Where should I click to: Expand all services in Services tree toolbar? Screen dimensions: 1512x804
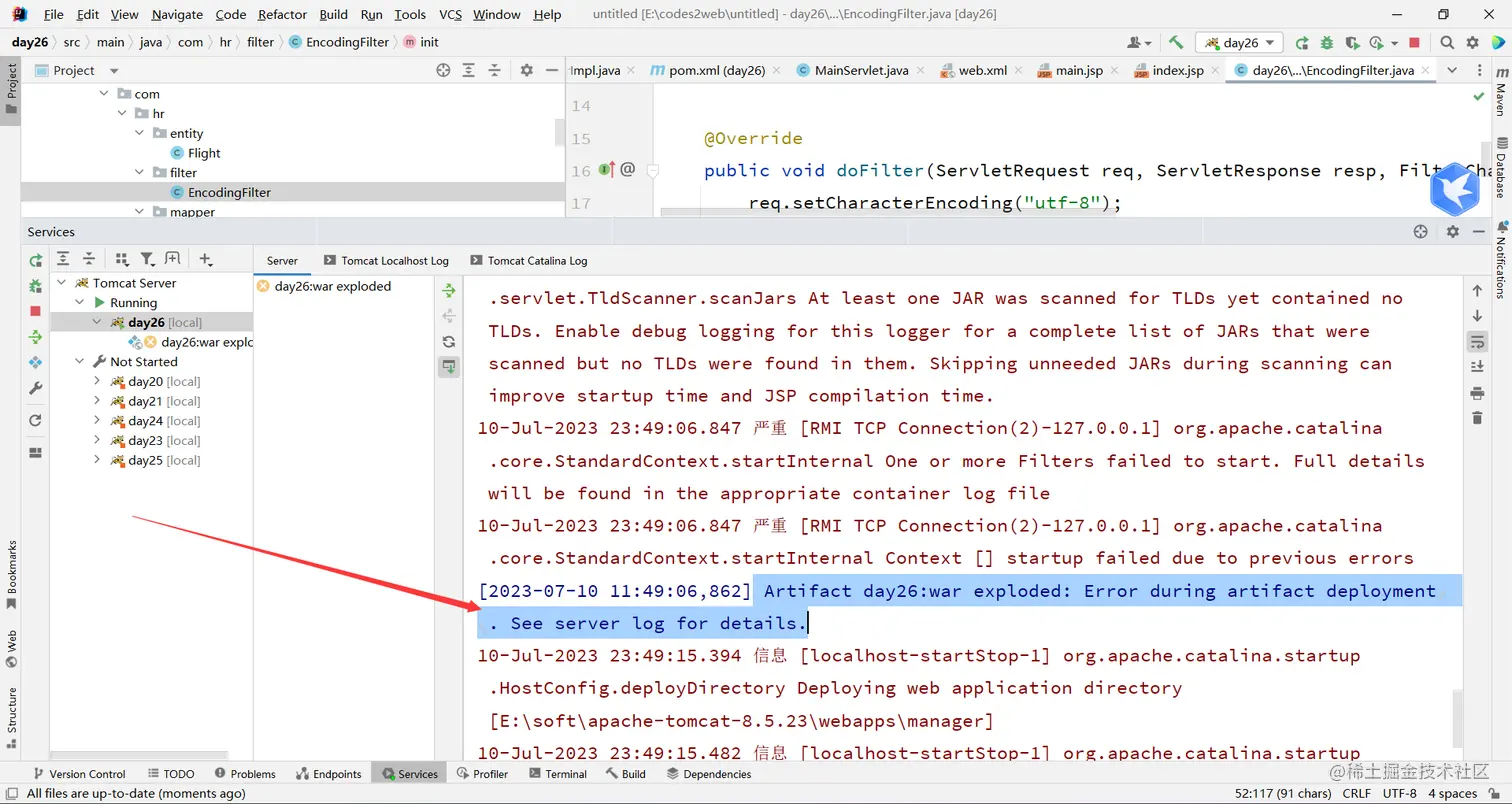pyautogui.click(x=63, y=259)
